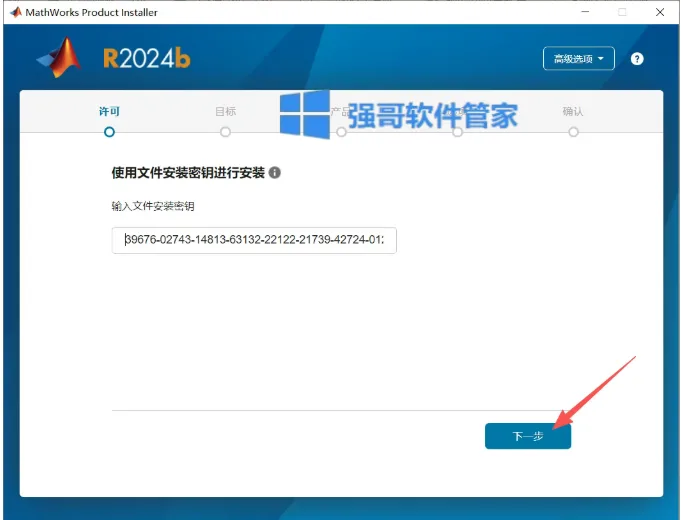
Task: Click the 输入文件安装密钥 label
Action: tap(153, 206)
